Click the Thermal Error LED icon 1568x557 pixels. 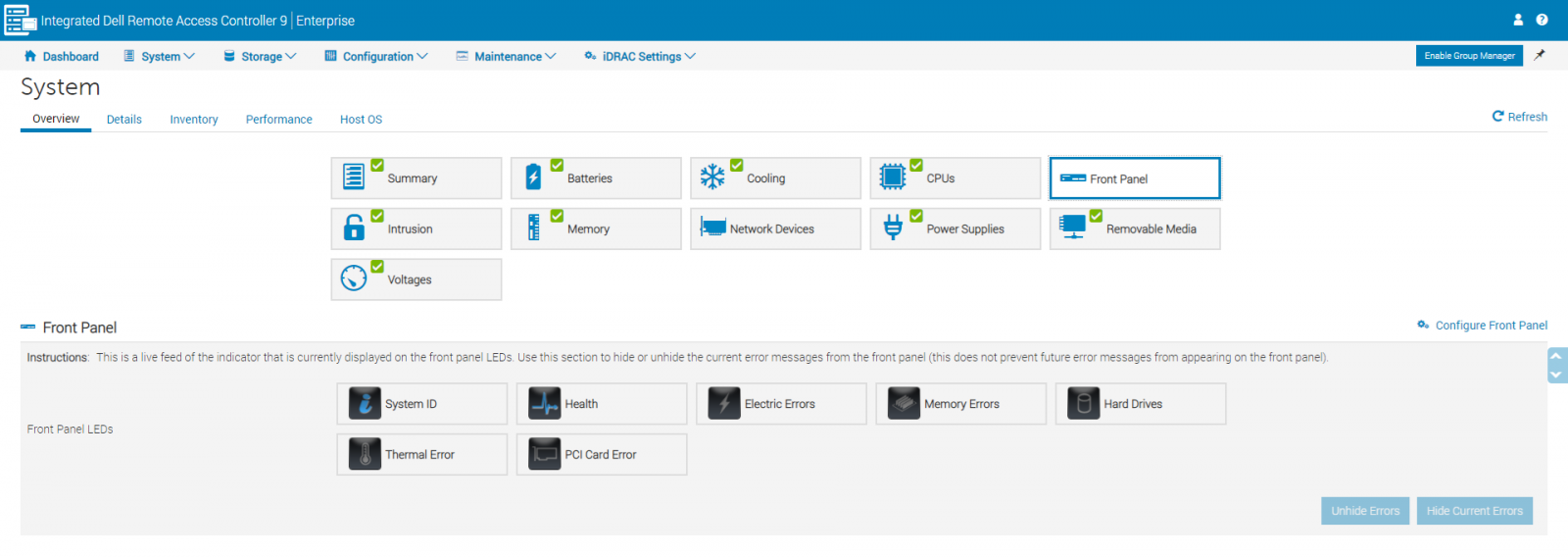point(365,454)
